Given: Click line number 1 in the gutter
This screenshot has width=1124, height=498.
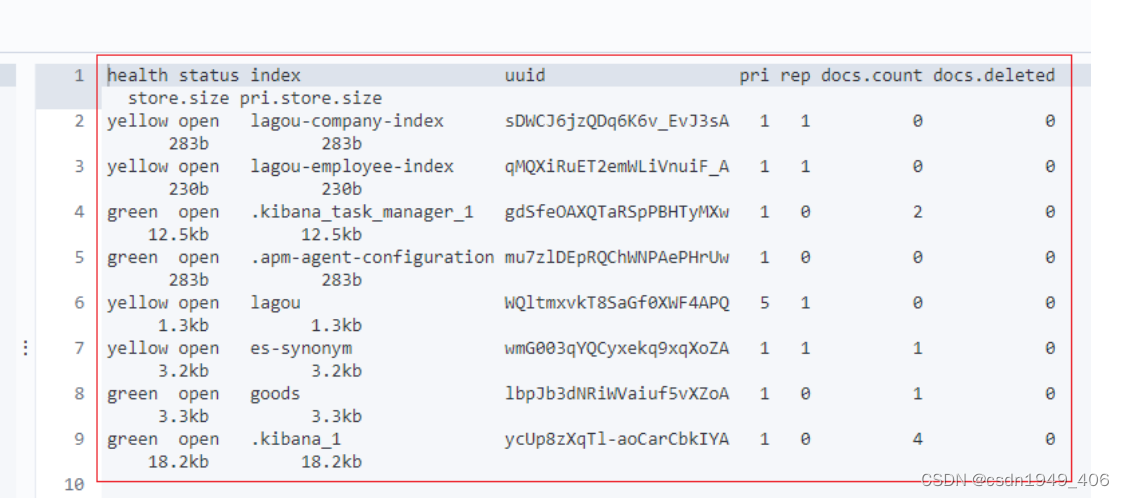Looking at the screenshot, I should [80, 75].
